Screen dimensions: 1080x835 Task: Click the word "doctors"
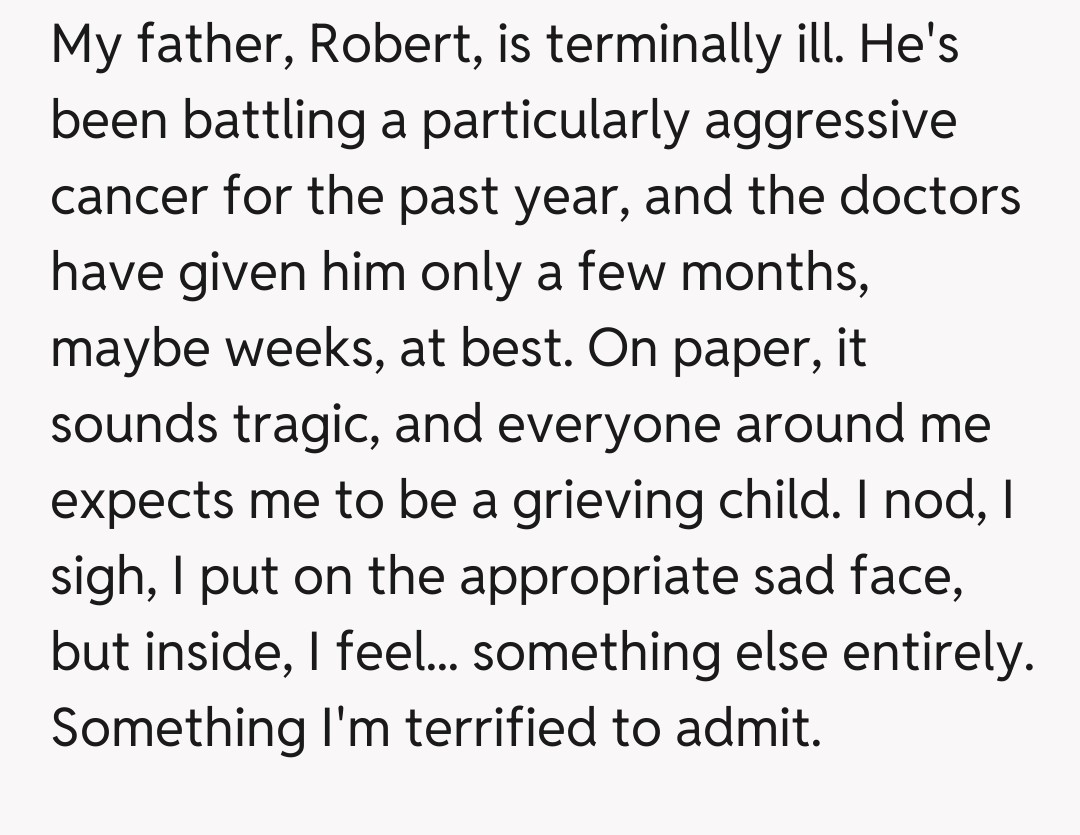point(930,196)
